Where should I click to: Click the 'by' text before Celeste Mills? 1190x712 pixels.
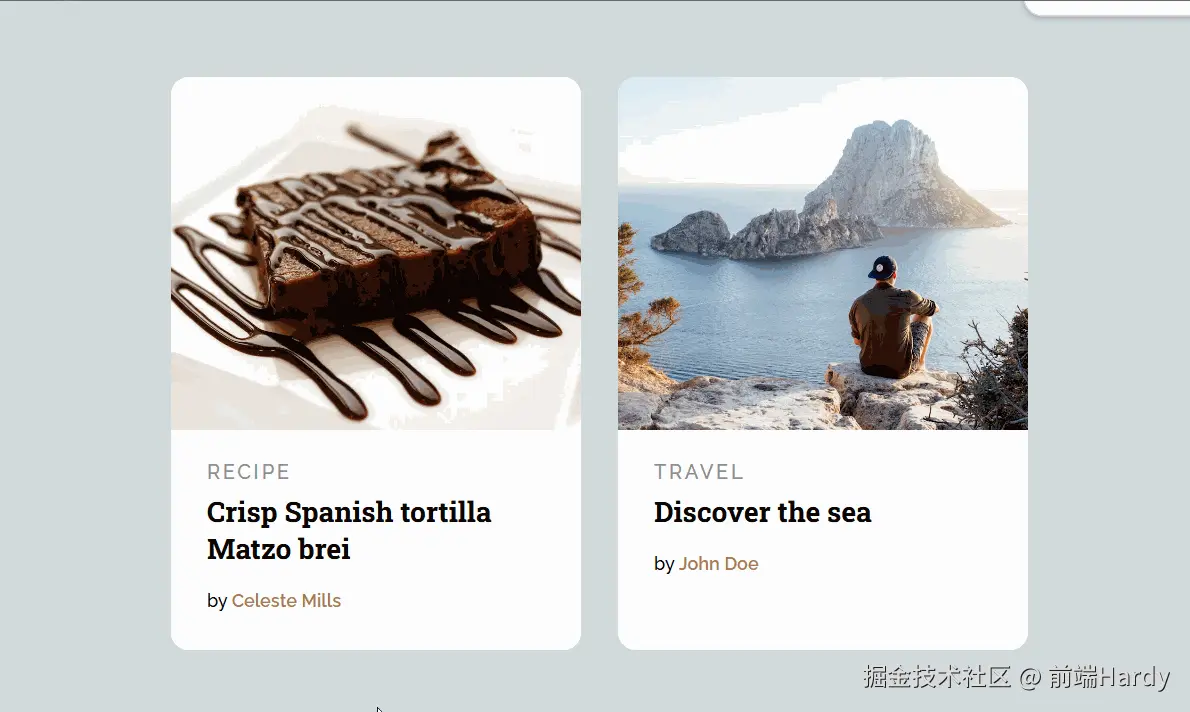click(217, 601)
